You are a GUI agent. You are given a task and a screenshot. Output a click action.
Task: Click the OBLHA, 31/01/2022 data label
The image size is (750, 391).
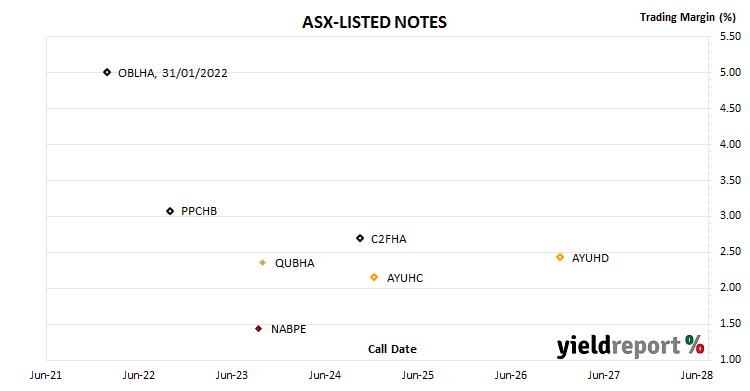point(173,73)
